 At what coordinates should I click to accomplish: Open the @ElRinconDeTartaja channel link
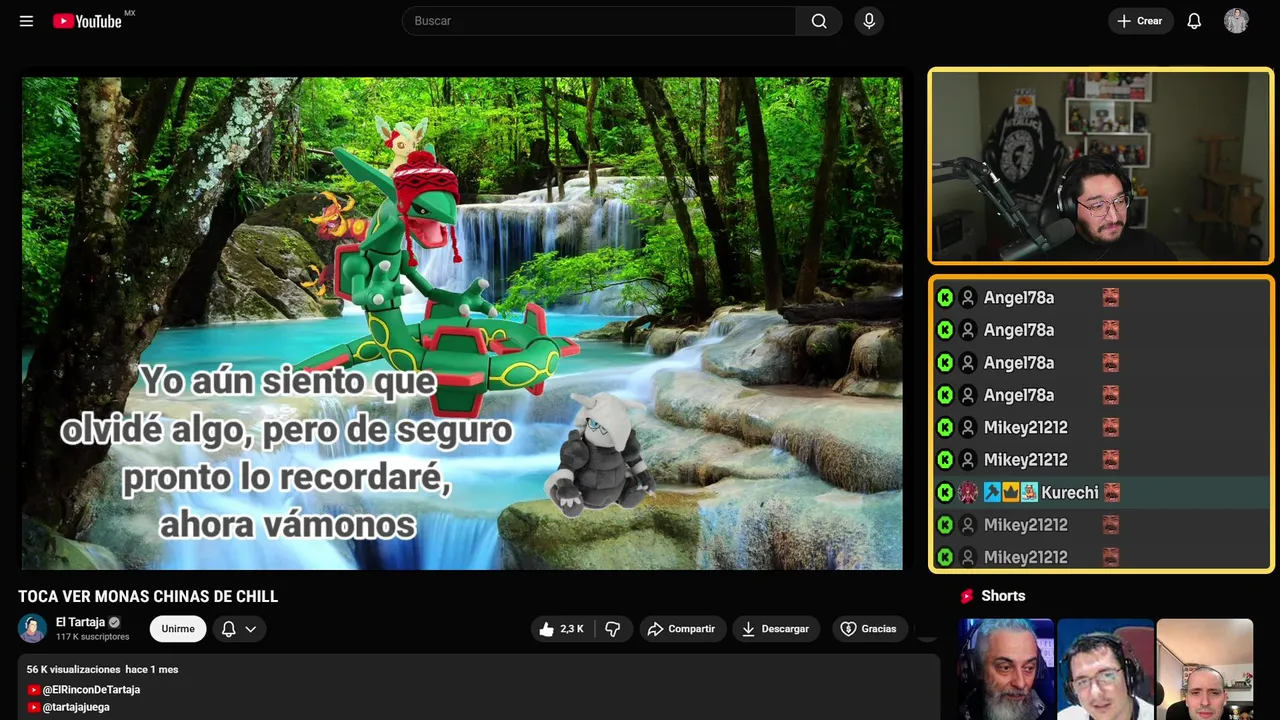click(x=91, y=690)
